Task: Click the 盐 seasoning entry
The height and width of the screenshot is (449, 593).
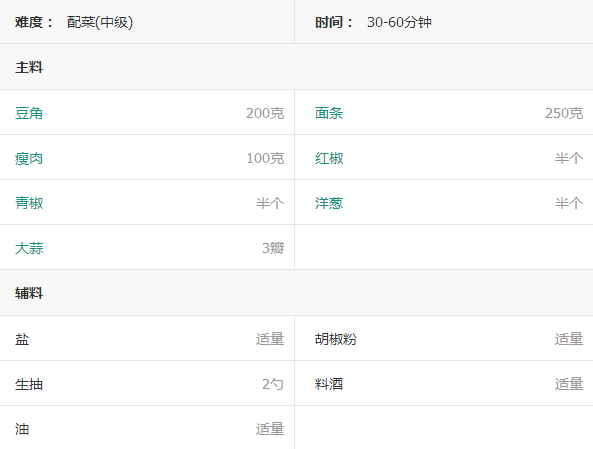Action: click(22, 339)
